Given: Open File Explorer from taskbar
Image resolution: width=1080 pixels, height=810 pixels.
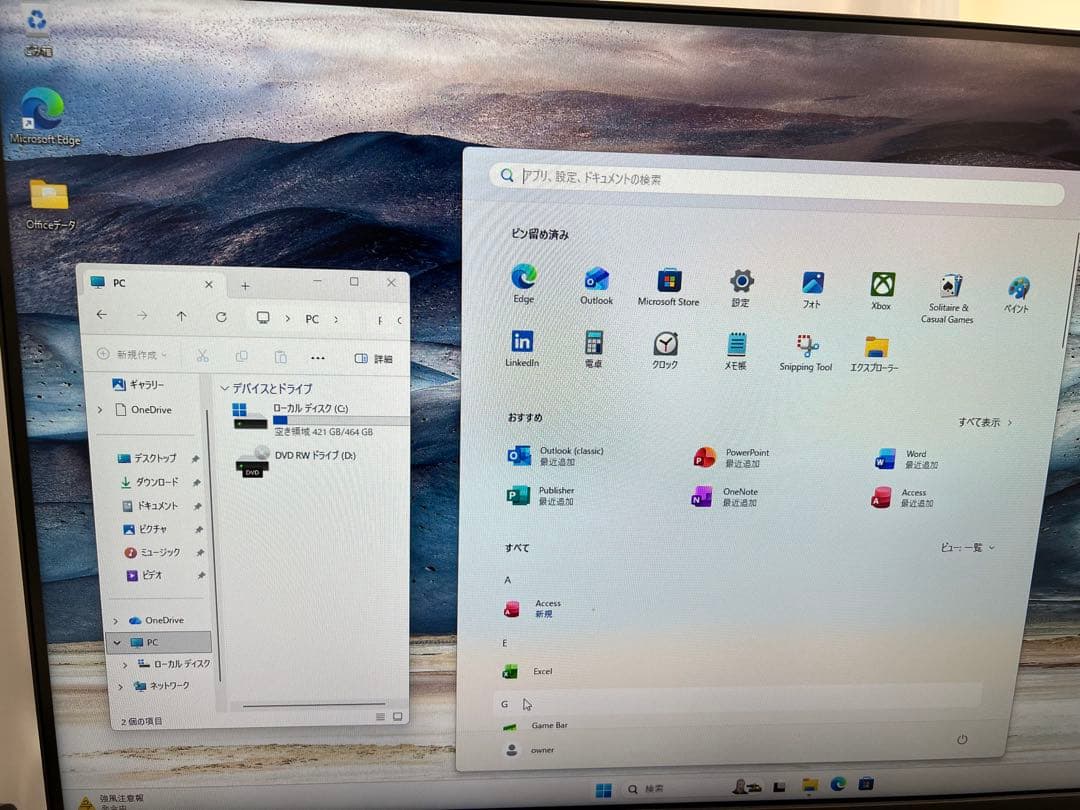Looking at the screenshot, I should [810, 786].
